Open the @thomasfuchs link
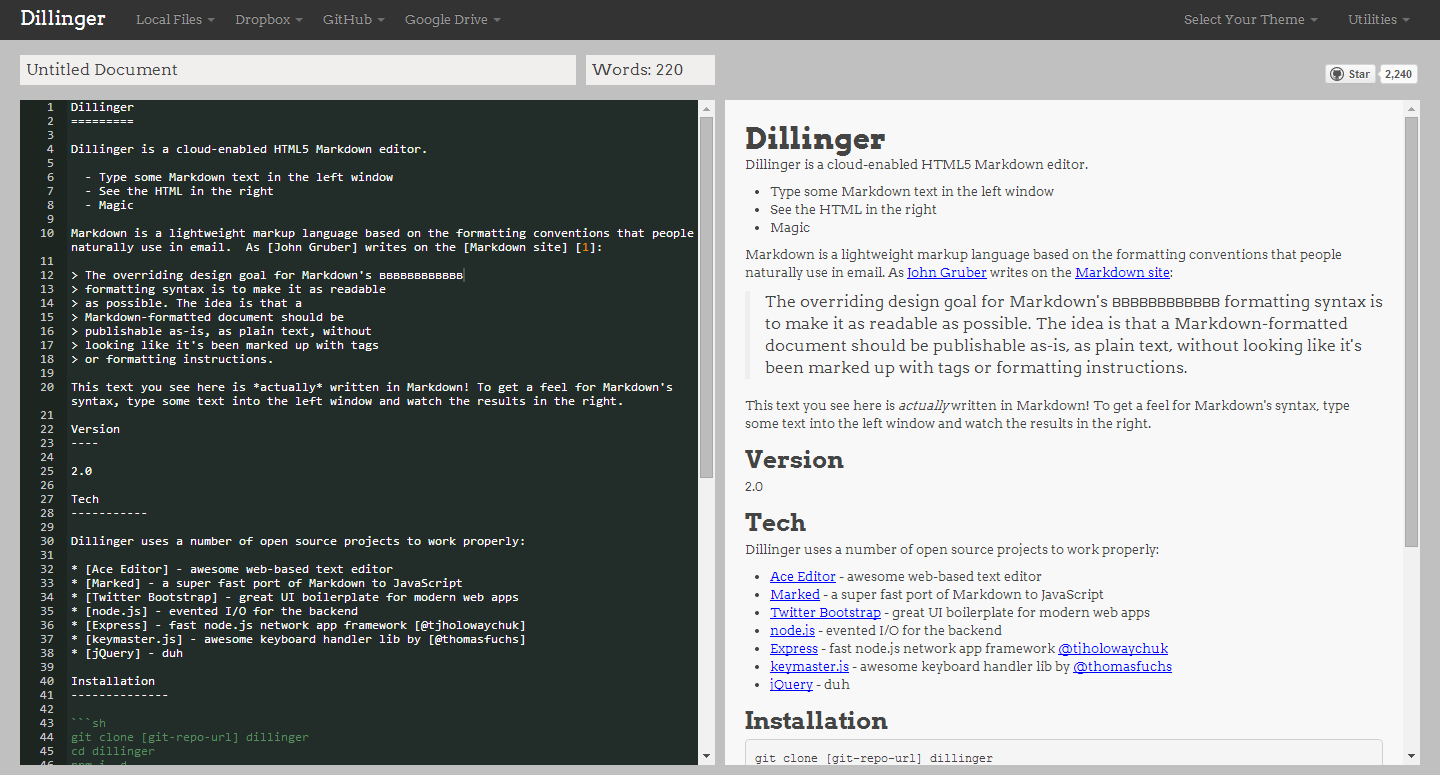This screenshot has height=775, width=1440. (1123, 666)
